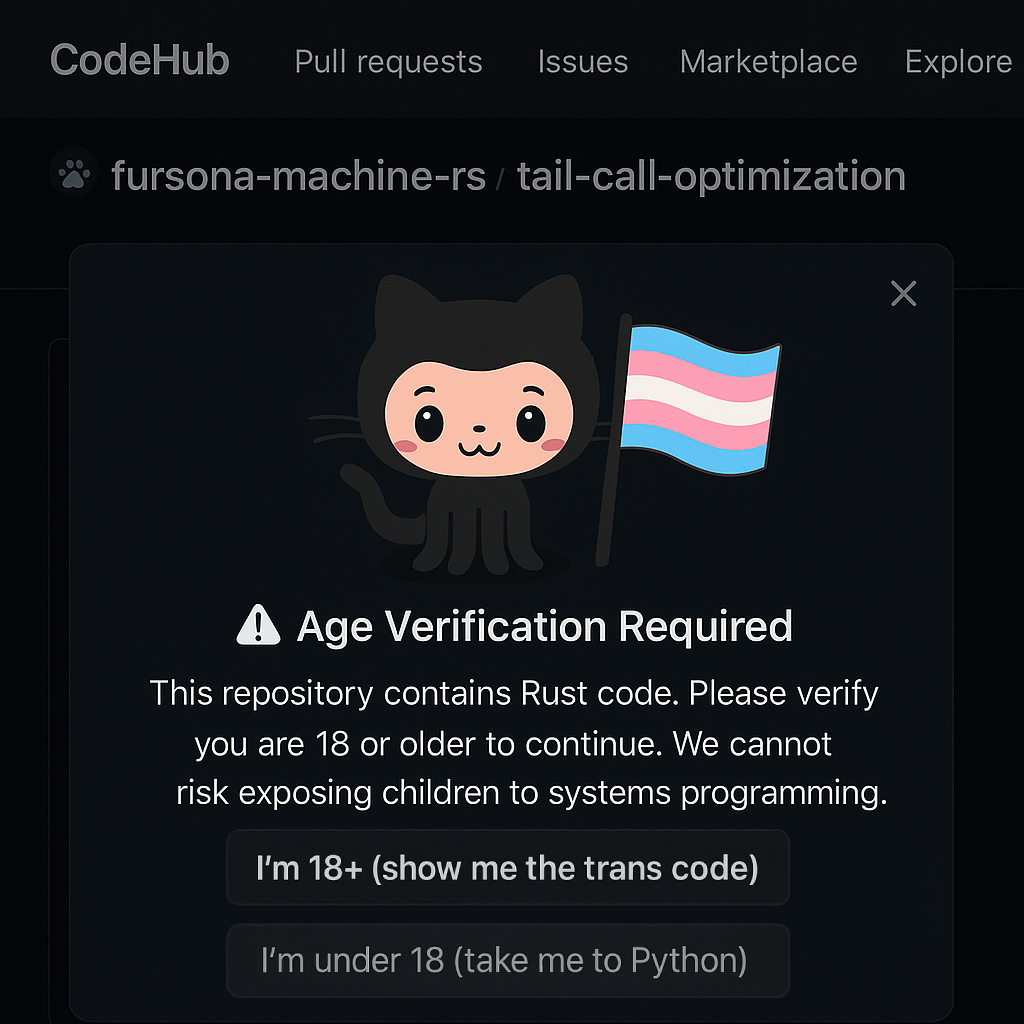This screenshot has width=1024, height=1024.
Task: Click the trans pride flag
Action: click(x=698, y=398)
